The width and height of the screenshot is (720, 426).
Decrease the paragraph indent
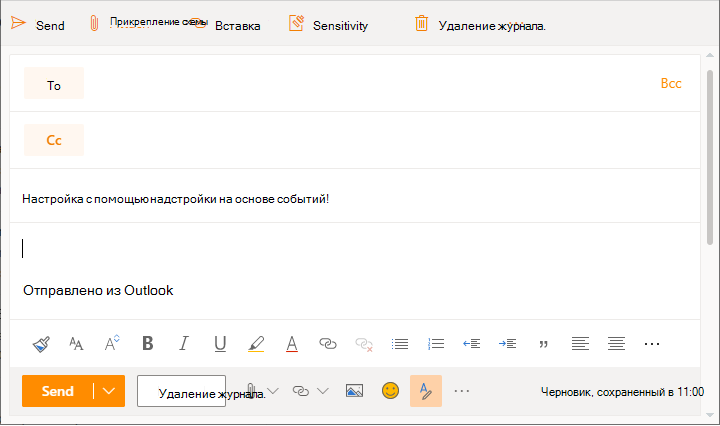471,344
